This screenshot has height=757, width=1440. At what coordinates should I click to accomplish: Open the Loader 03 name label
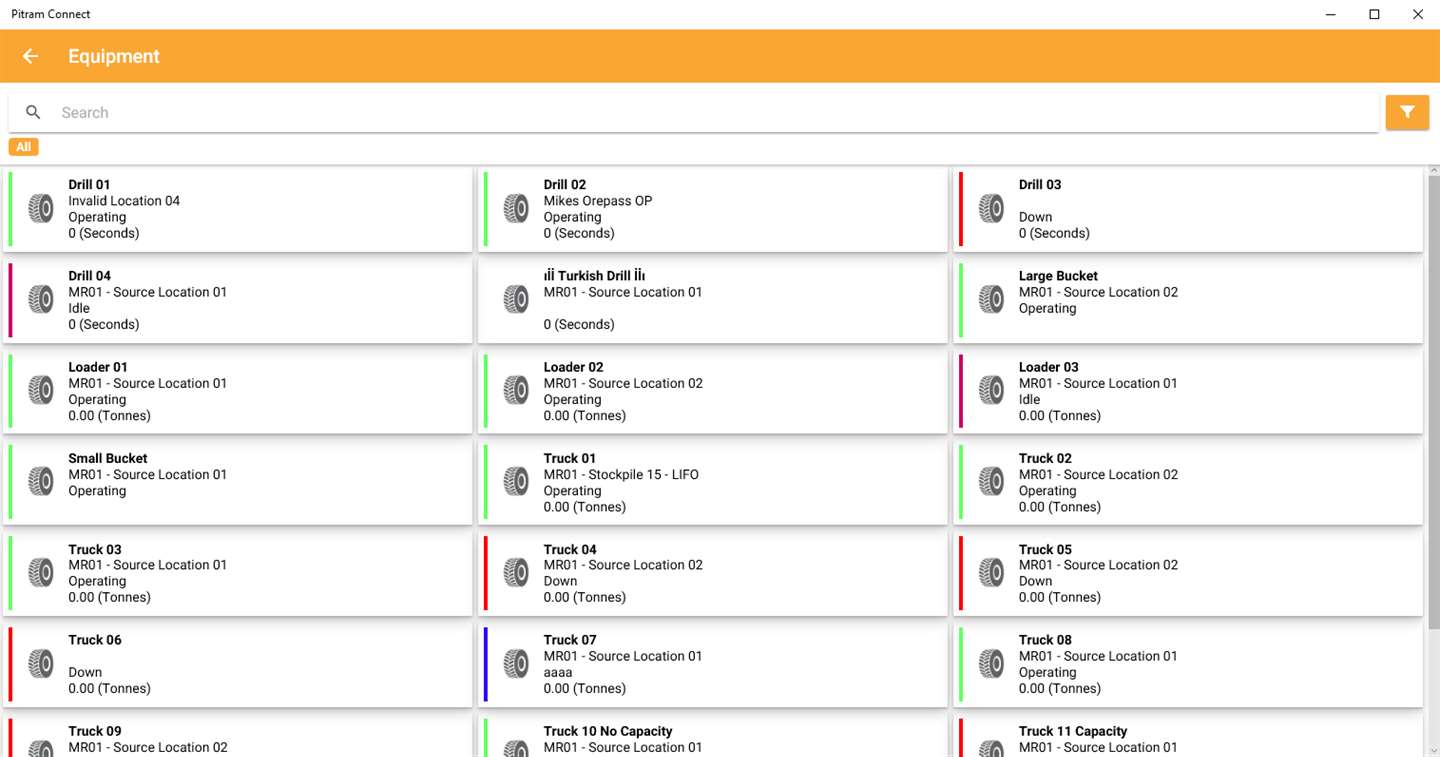pyautogui.click(x=1048, y=367)
